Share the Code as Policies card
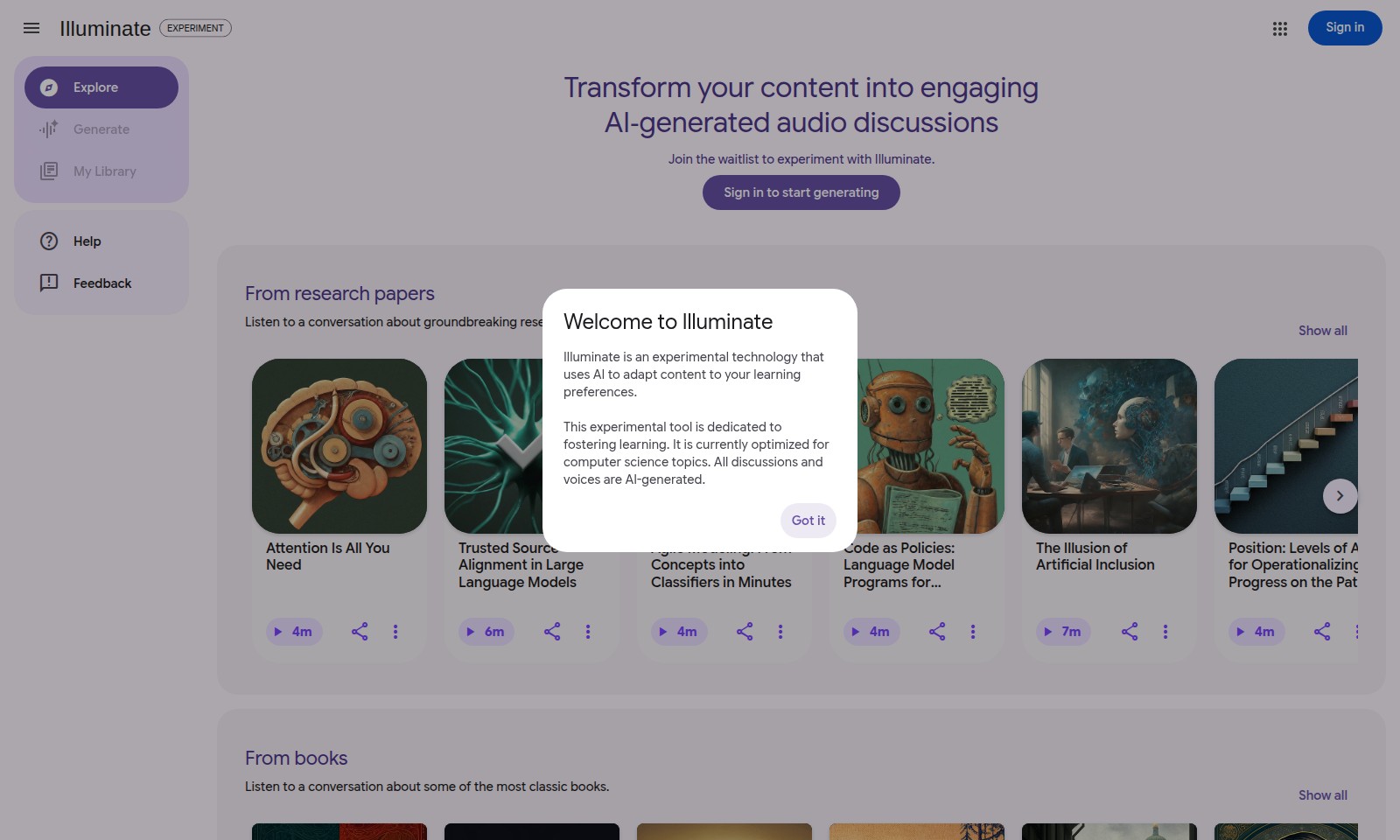1400x840 pixels. (937, 632)
